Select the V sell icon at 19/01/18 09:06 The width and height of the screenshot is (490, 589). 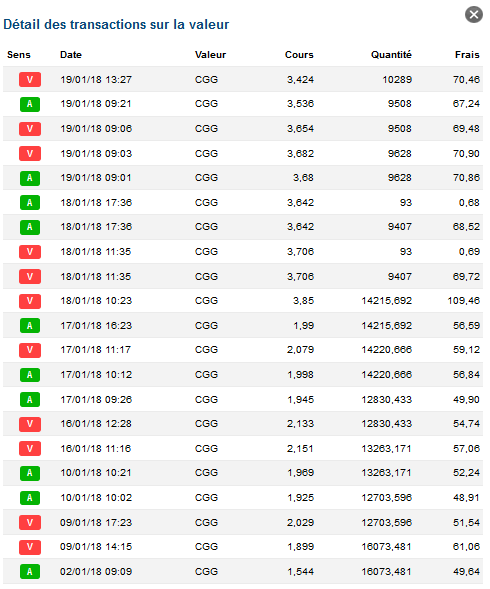[x=30, y=129]
